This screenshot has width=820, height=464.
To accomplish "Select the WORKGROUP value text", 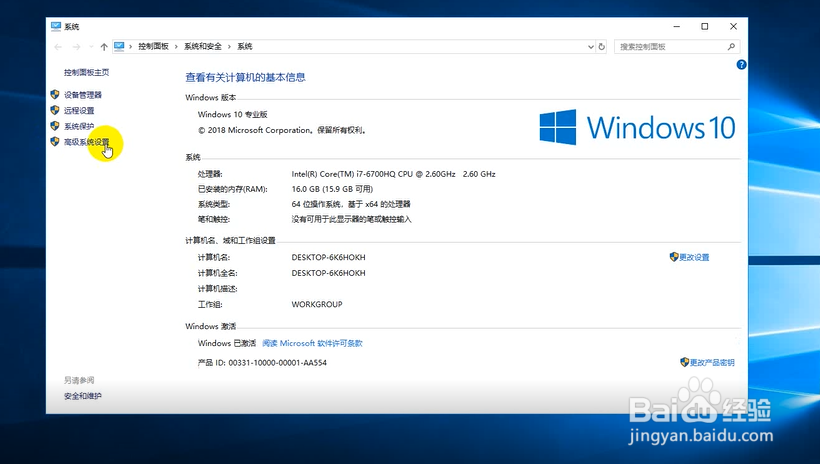I will pyautogui.click(x=317, y=304).
